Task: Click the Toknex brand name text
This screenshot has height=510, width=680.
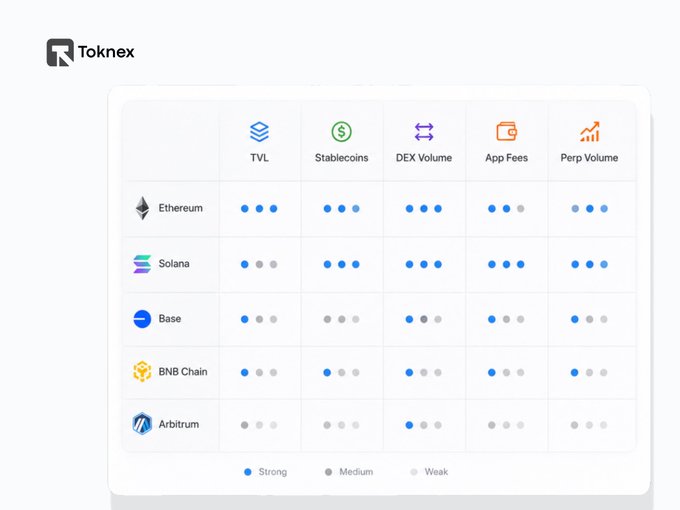Action: 106,52
